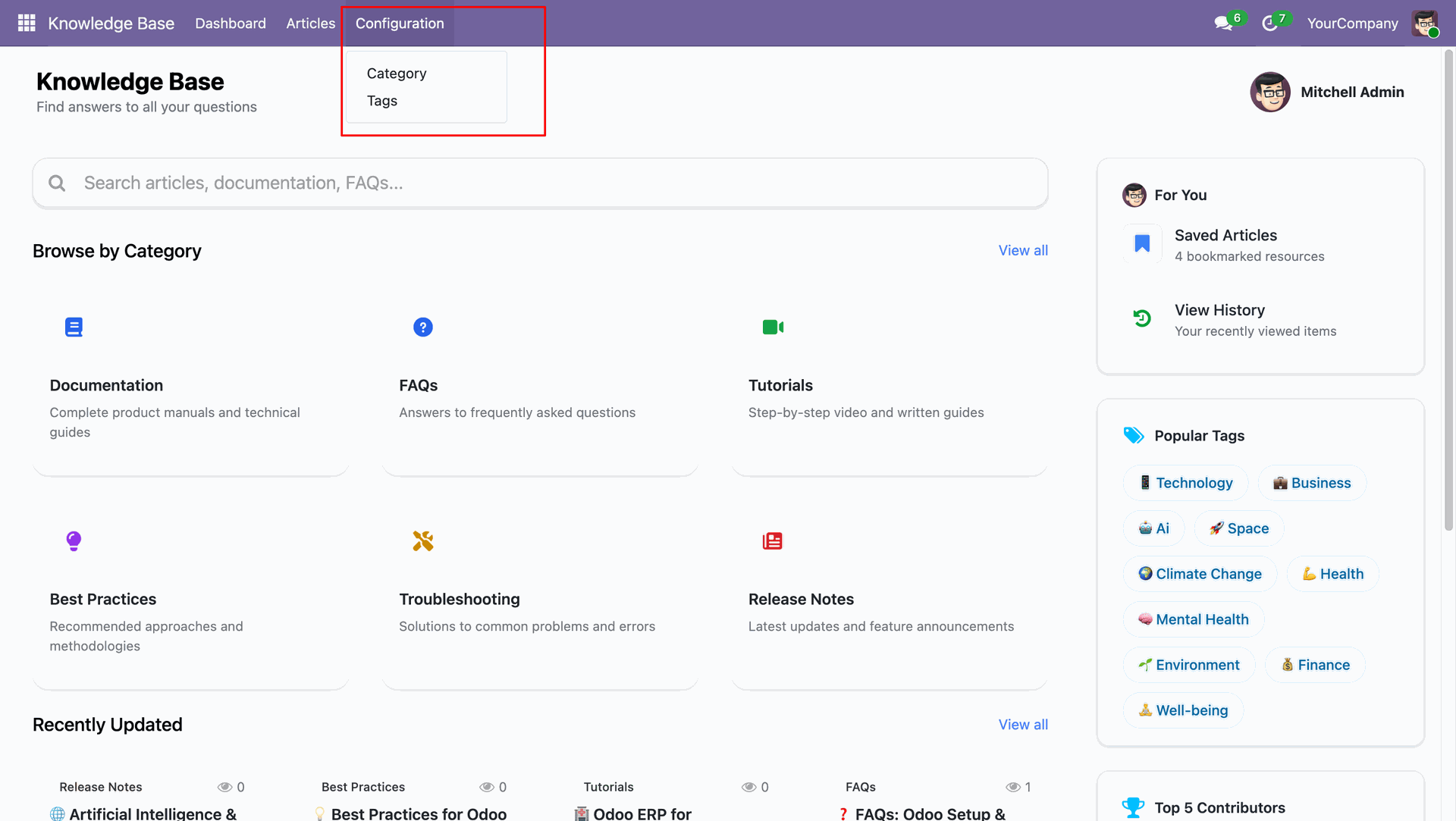Viewport: 1456px width, 821px height.
Task: Open the apps grid menu icon
Action: 27,23
